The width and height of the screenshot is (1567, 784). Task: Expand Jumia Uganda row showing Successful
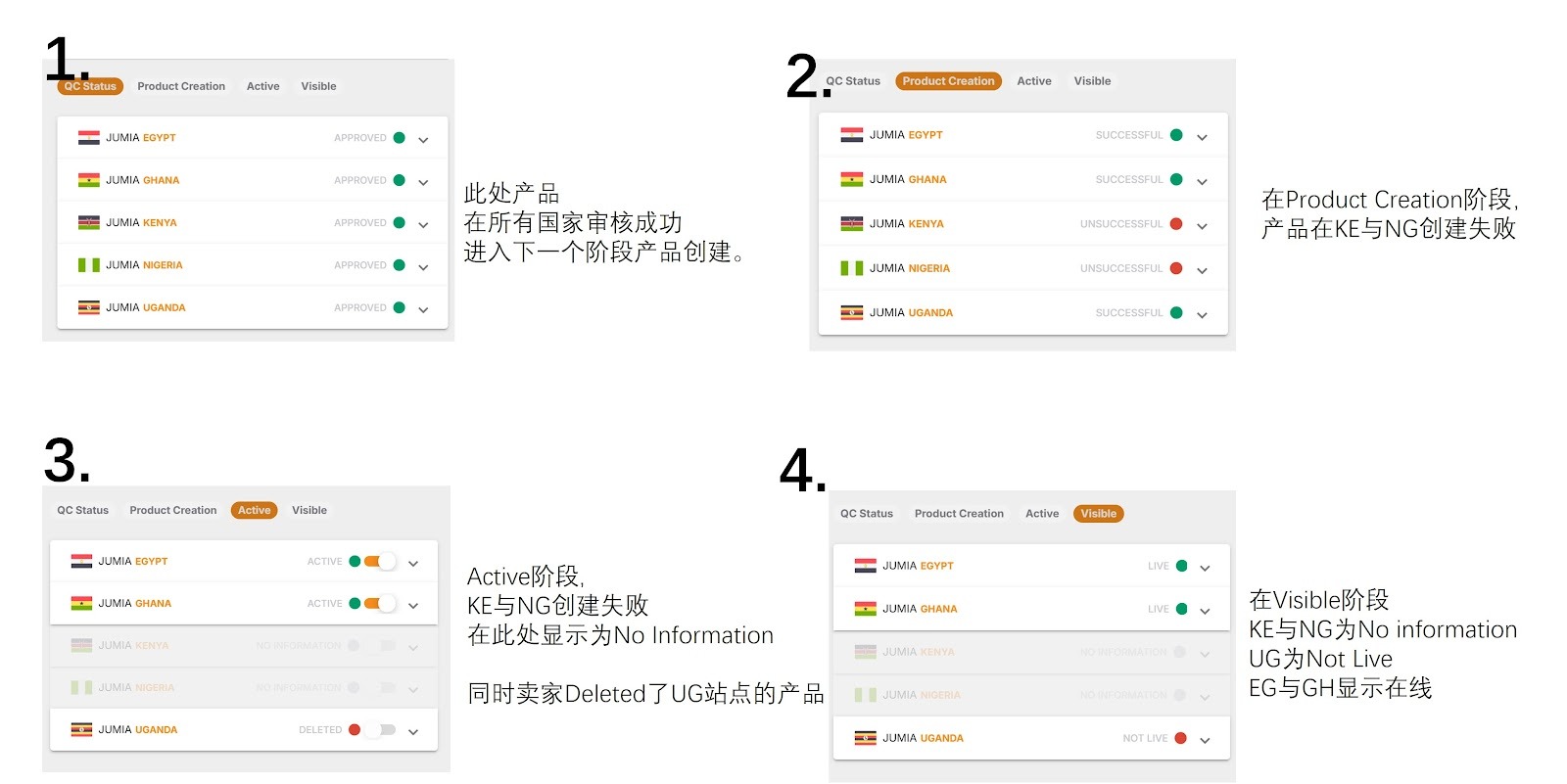pyautogui.click(x=1202, y=314)
